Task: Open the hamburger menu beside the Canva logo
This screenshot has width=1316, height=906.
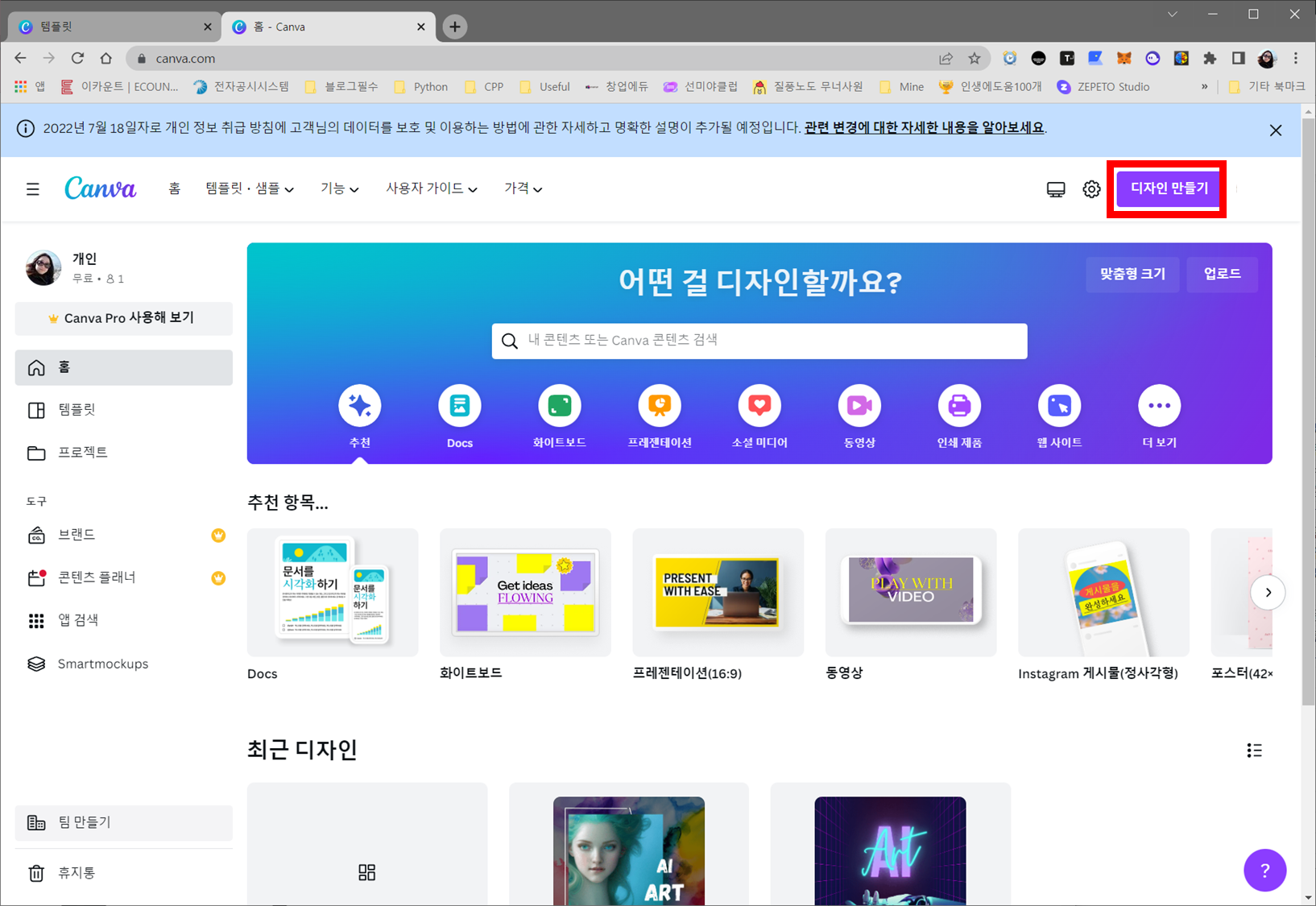Action: [33, 189]
